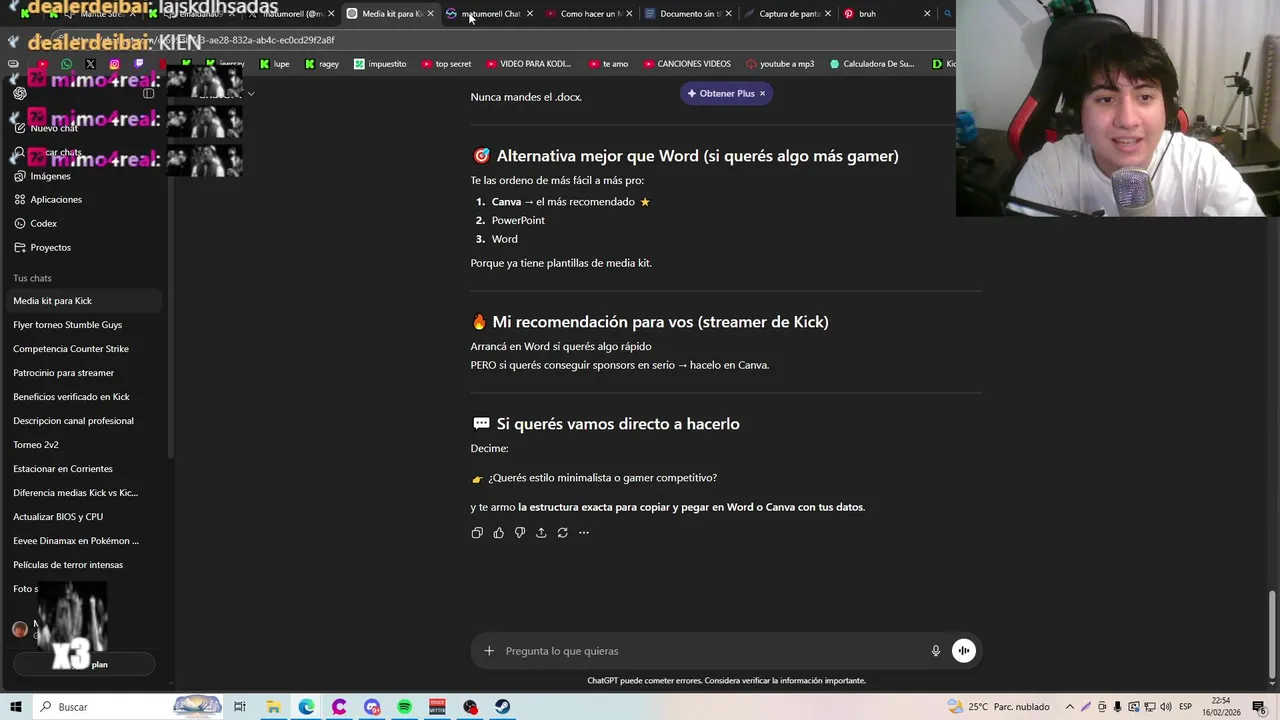Give the response a thumbs up
Image resolution: width=1280 pixels, height=720 pixels.
click(498, 533)
